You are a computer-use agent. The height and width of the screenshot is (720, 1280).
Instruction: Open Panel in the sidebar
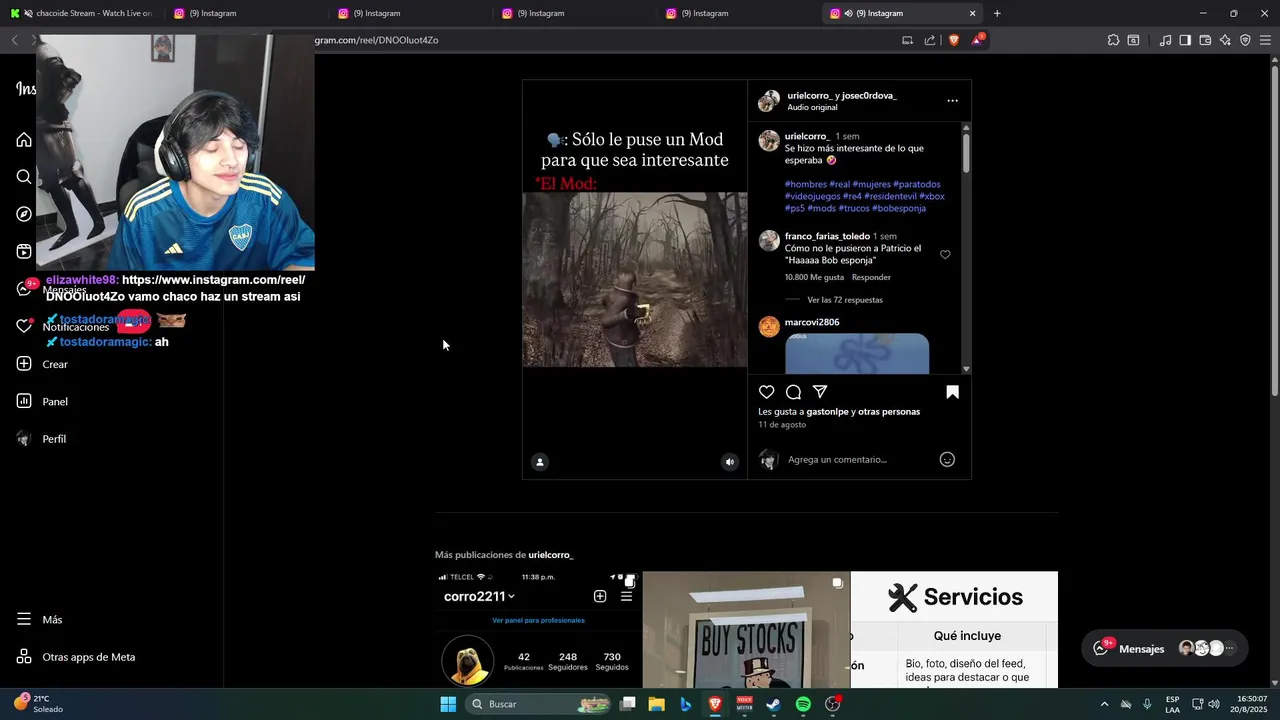42,401
